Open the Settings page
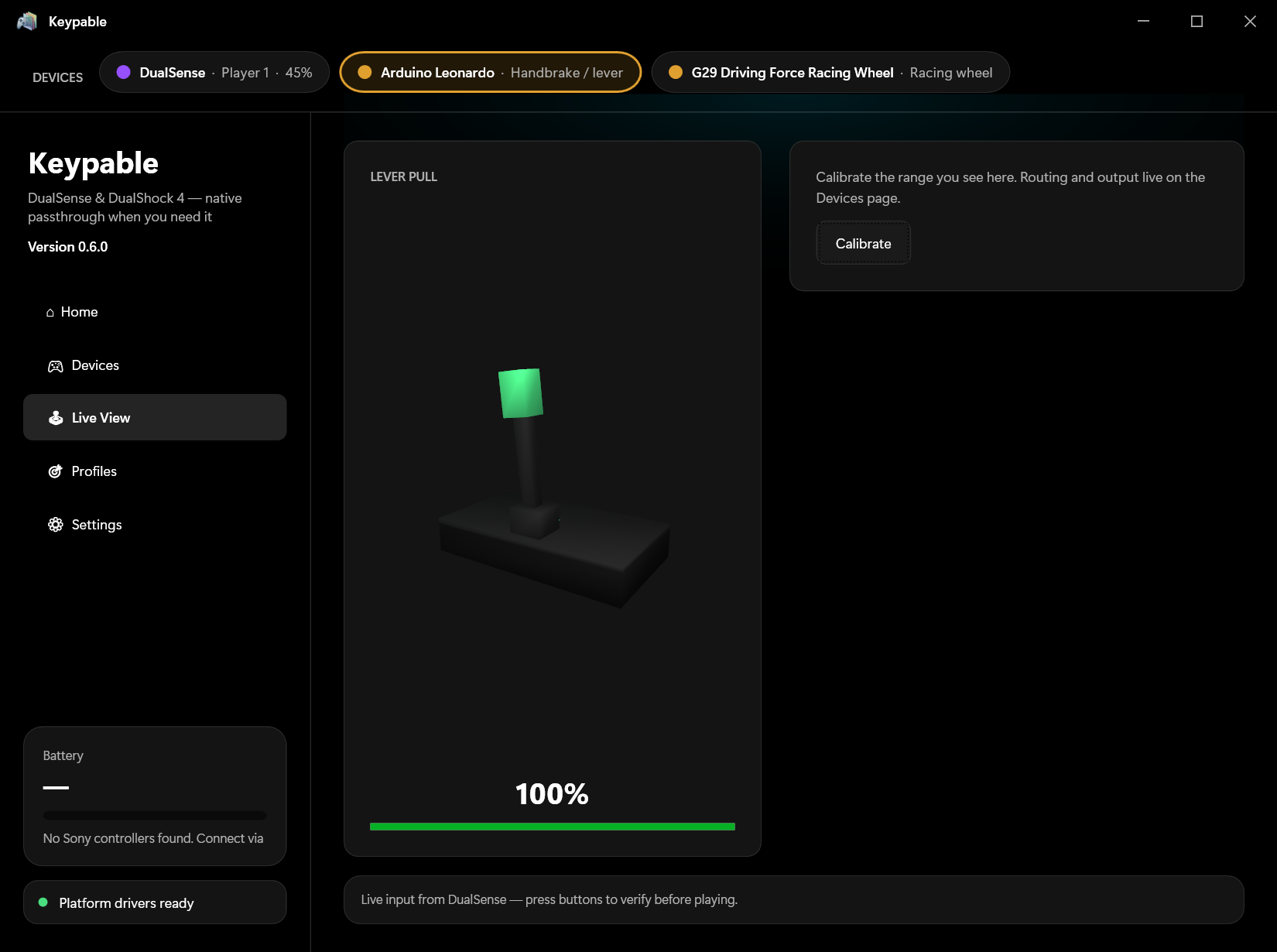This screenshot has width=1277, height=952. [155, 525]
